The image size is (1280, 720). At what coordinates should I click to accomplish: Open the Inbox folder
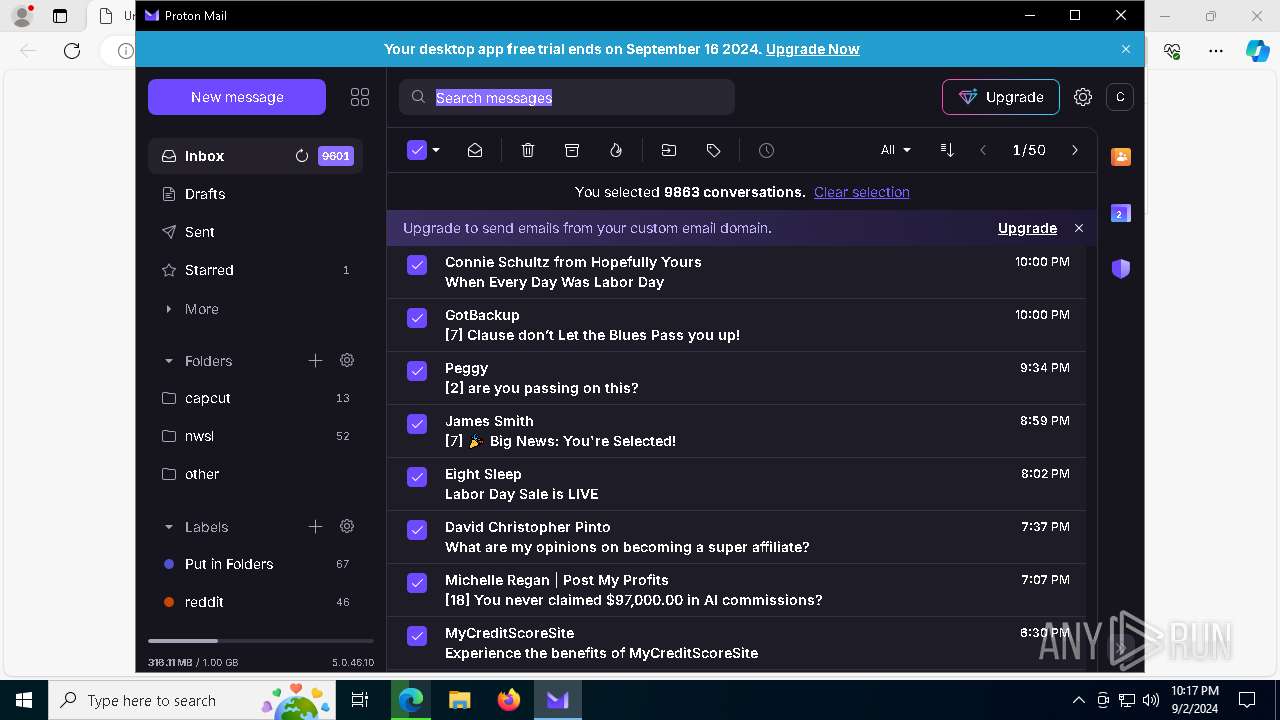tap(255, 156)
